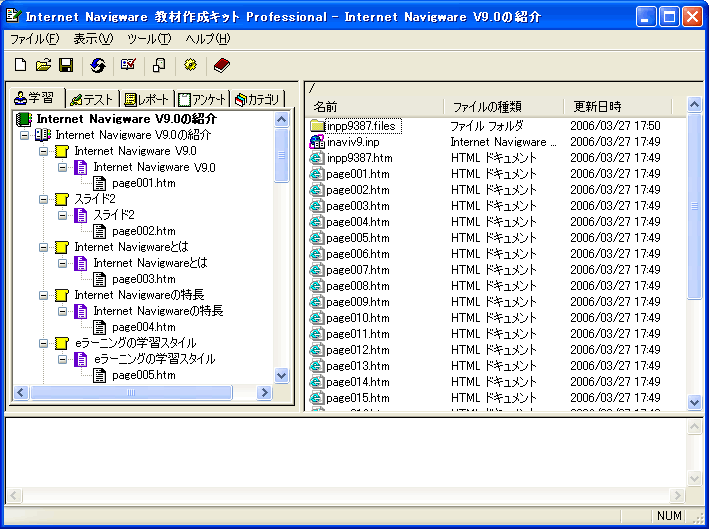
Task: Sort by the 名前 column header
Action: tap(376, 107)
